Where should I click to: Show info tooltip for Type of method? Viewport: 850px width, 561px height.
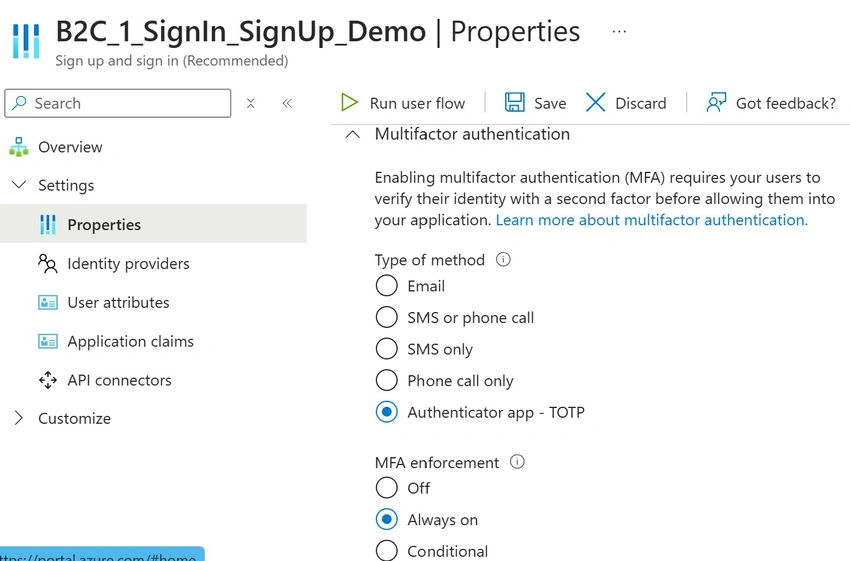click(x=503, y=260)
